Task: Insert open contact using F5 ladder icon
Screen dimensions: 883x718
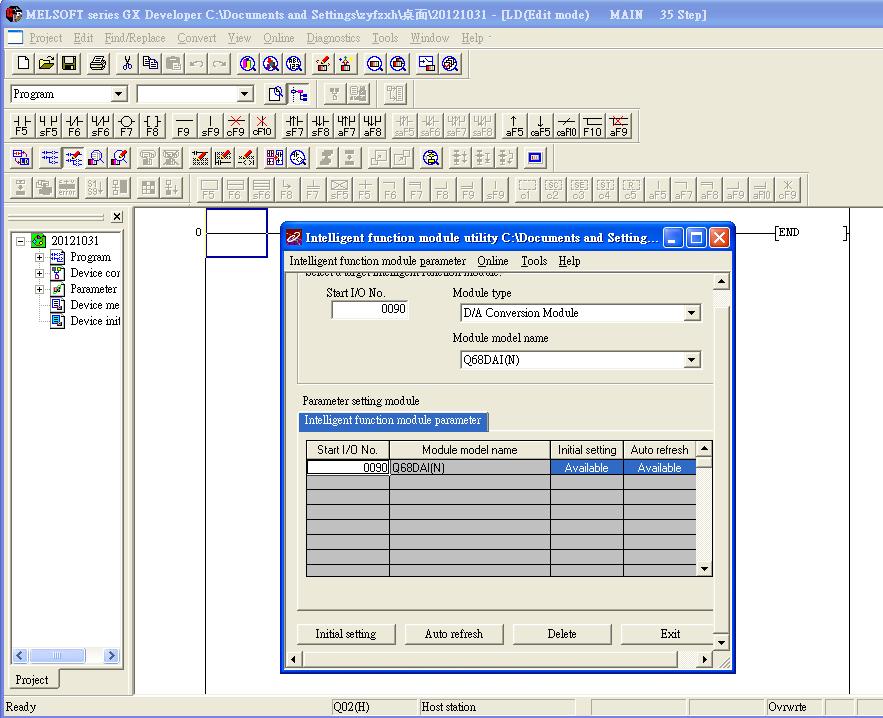Action: [x=22, y=126]
